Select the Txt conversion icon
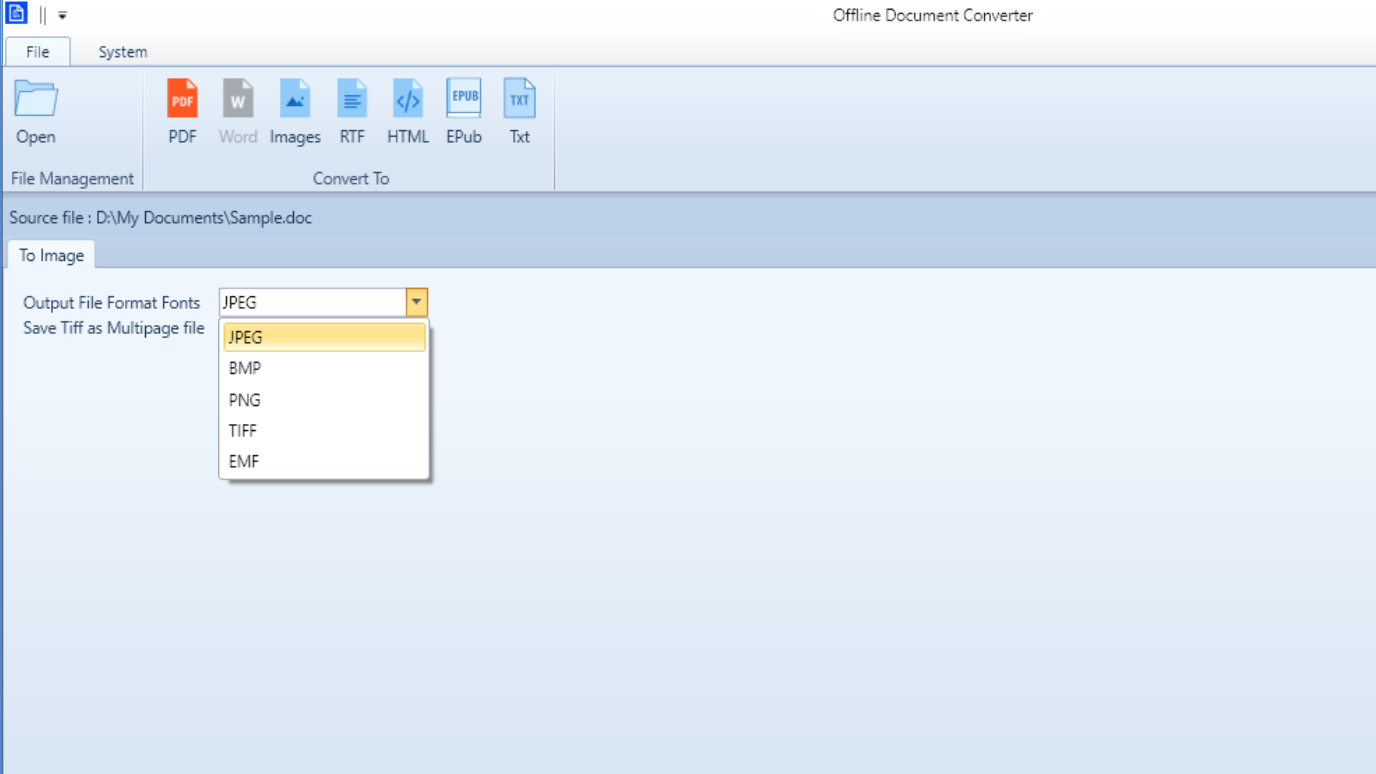 [x=519, y=110]
